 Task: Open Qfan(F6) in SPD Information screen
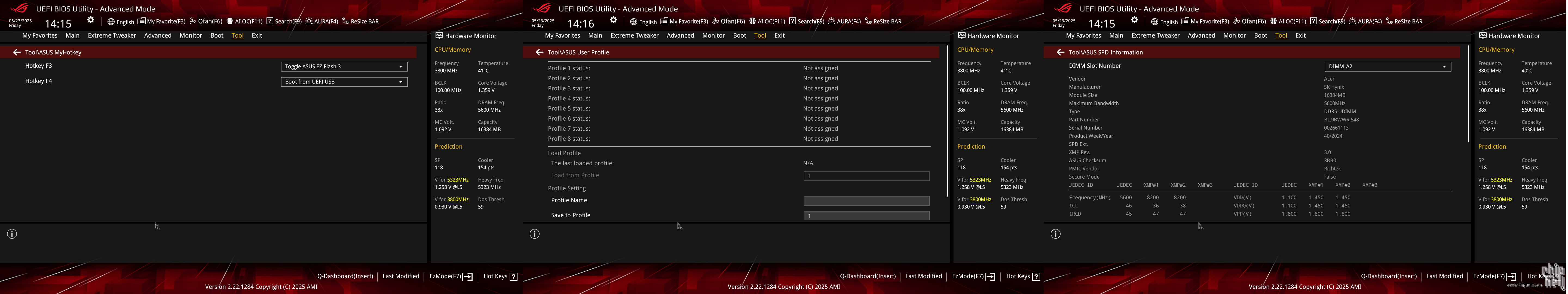[x=1250, y=21]
